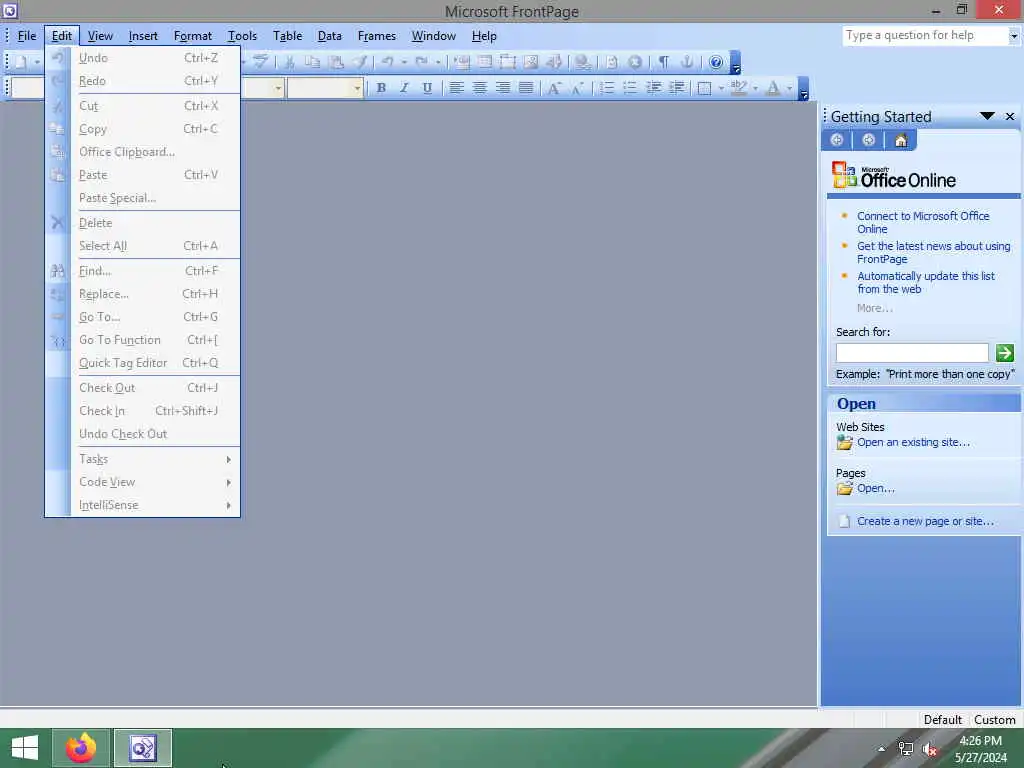Click the Refresh toolbar icon
This screenshot has width=1024, height=768.
(x=612, y=62)
